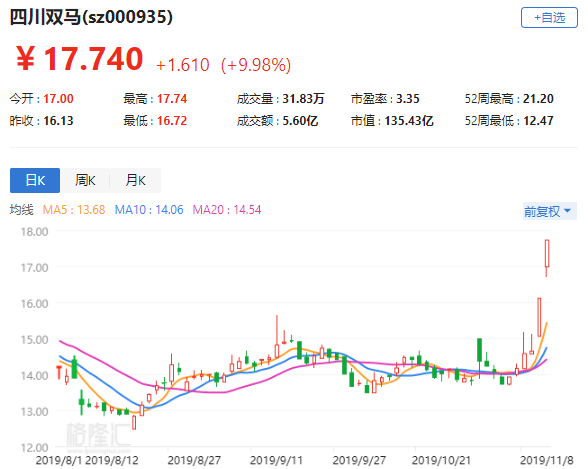
Task: Select the price change +1.610
Action: pyautogui.click(x=183, y=65)
